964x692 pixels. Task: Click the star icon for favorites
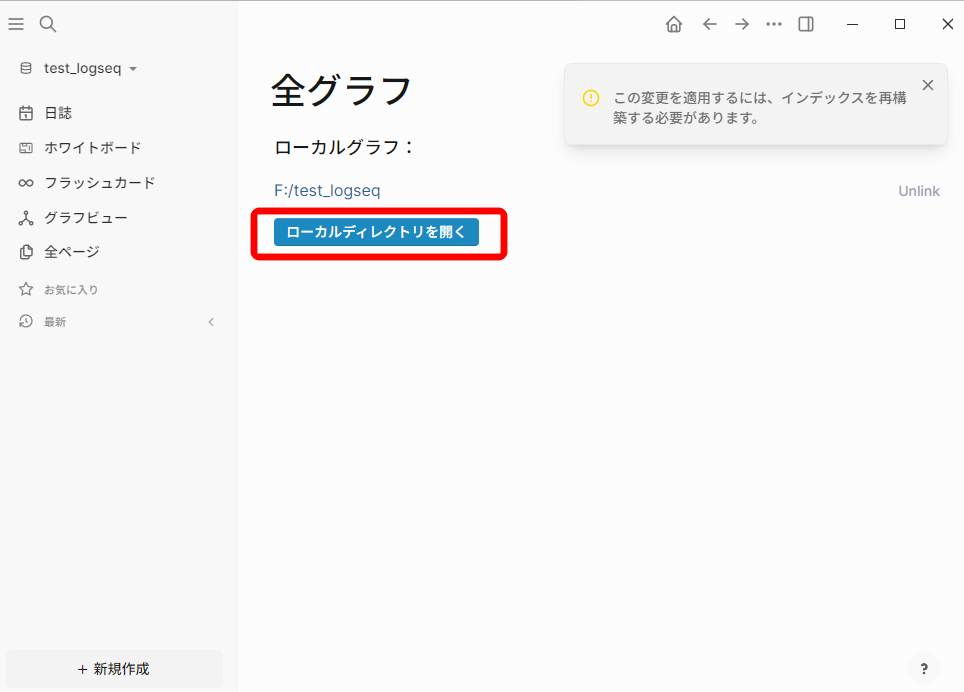26,289
